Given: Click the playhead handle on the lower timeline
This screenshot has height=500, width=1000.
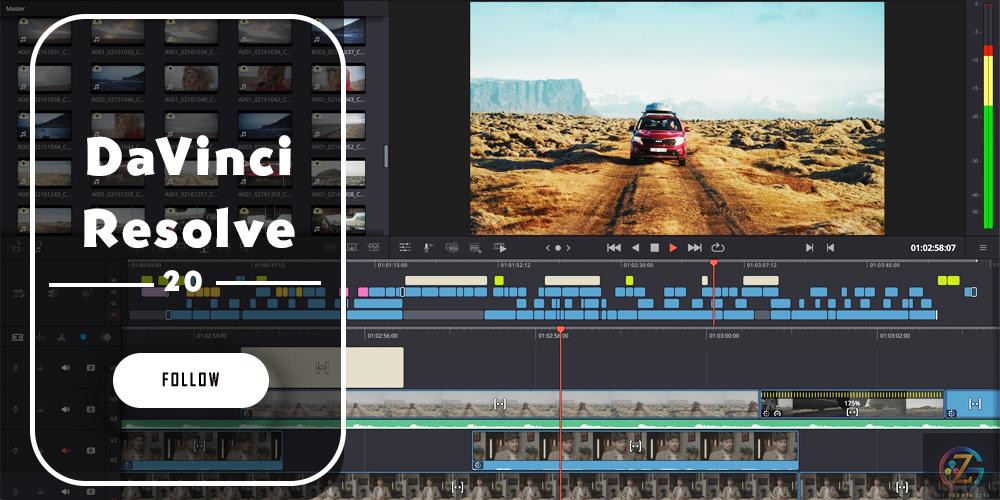Looking at the screenshot, I should [x=561, y=329].
